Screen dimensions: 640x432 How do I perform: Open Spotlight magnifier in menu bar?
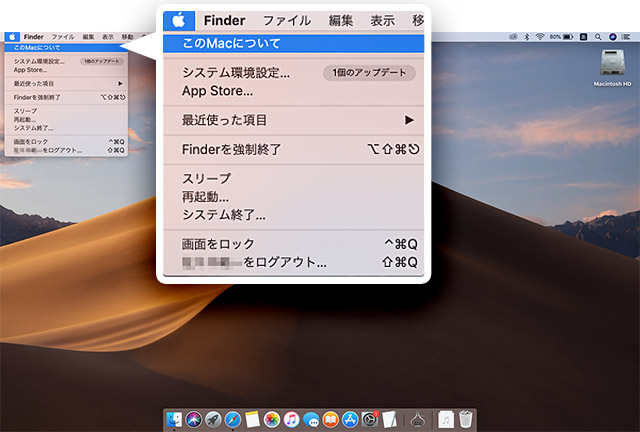[598, 37]
